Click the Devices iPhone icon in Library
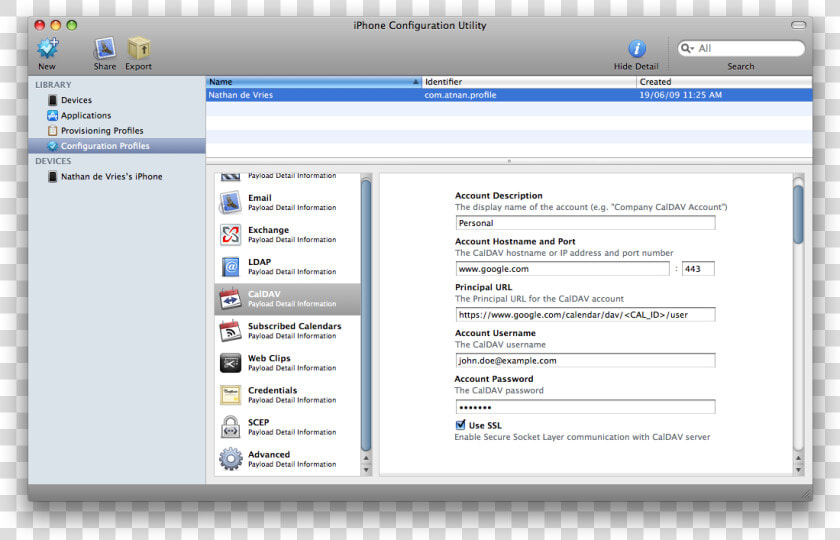The width and height of the screenshot is (840, 540). coord(52,100)
